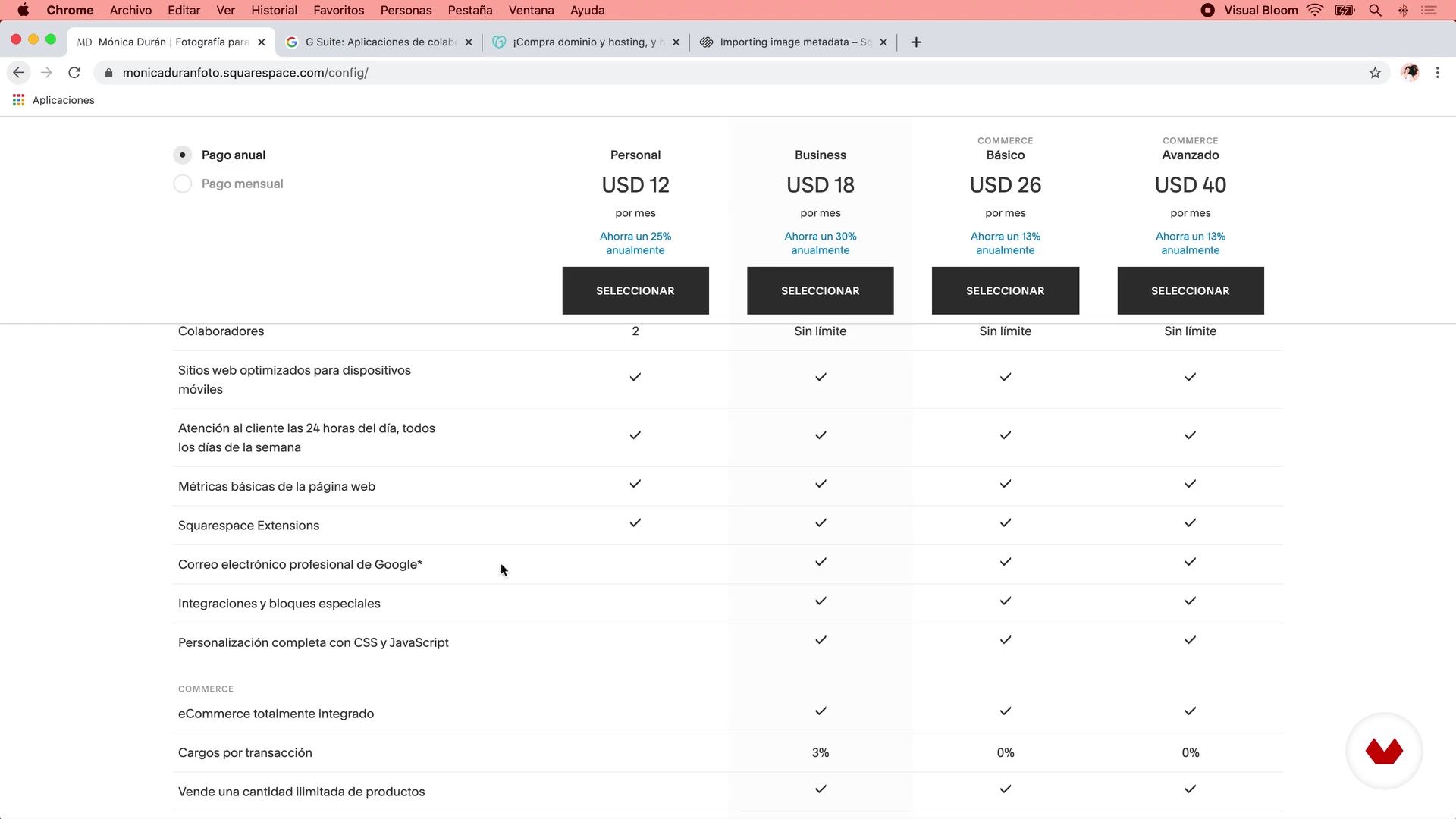The height and width of the screenshot is (819, 1456).
Task: Reload the page with the refresh icon
Action: click(x=74, y=73)
